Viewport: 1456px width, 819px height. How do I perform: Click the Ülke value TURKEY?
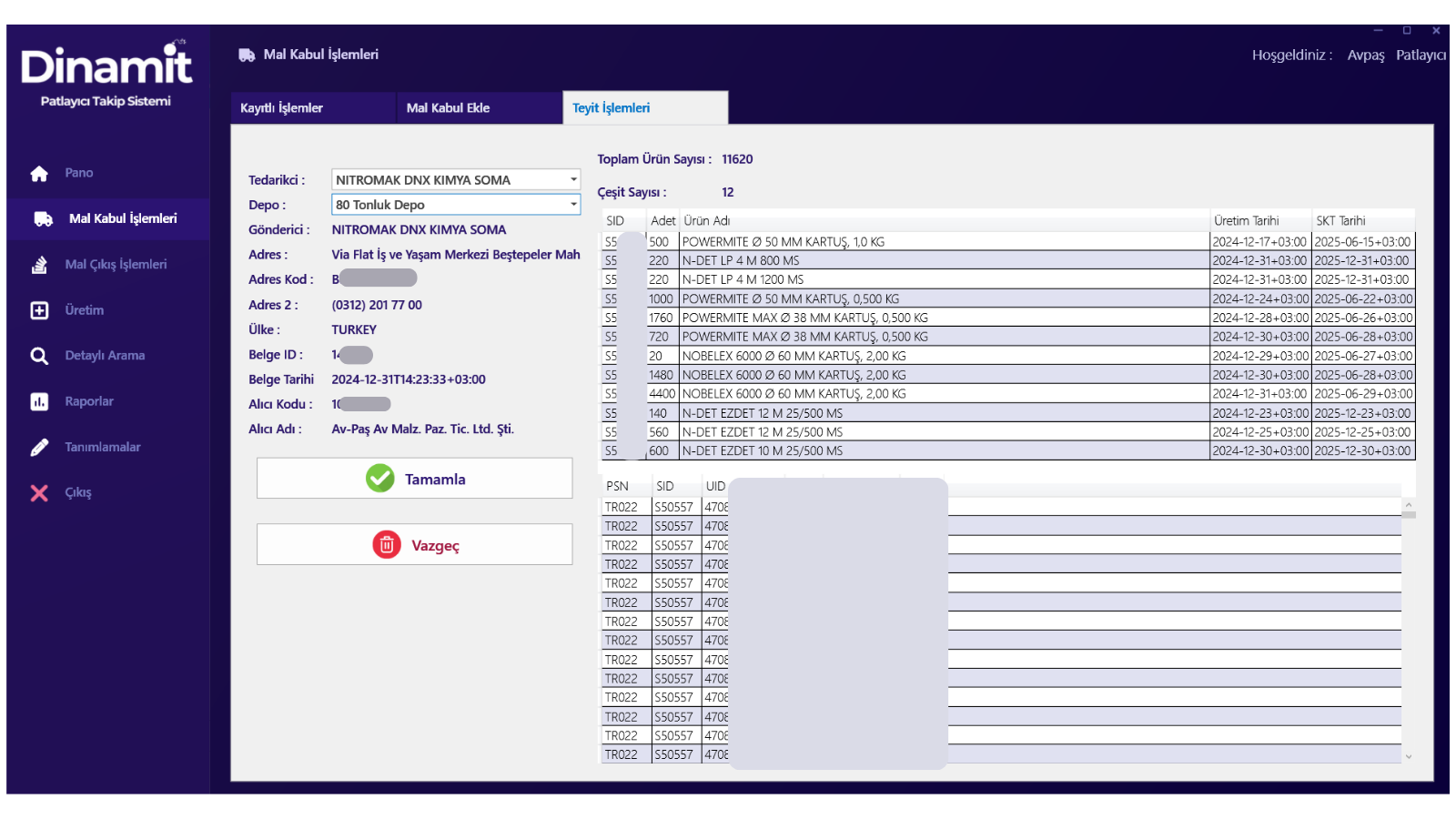[x=354, y=329]
